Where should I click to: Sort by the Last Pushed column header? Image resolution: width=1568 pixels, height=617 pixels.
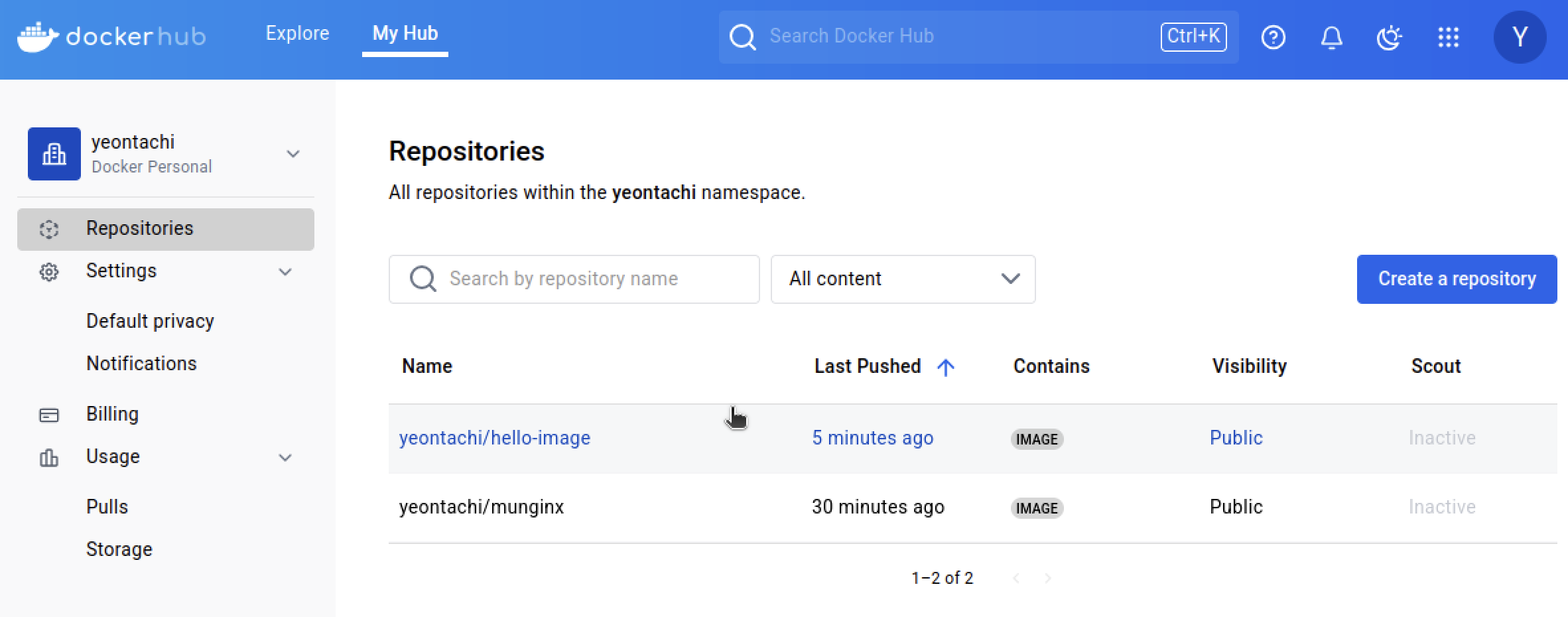[868, 366]
